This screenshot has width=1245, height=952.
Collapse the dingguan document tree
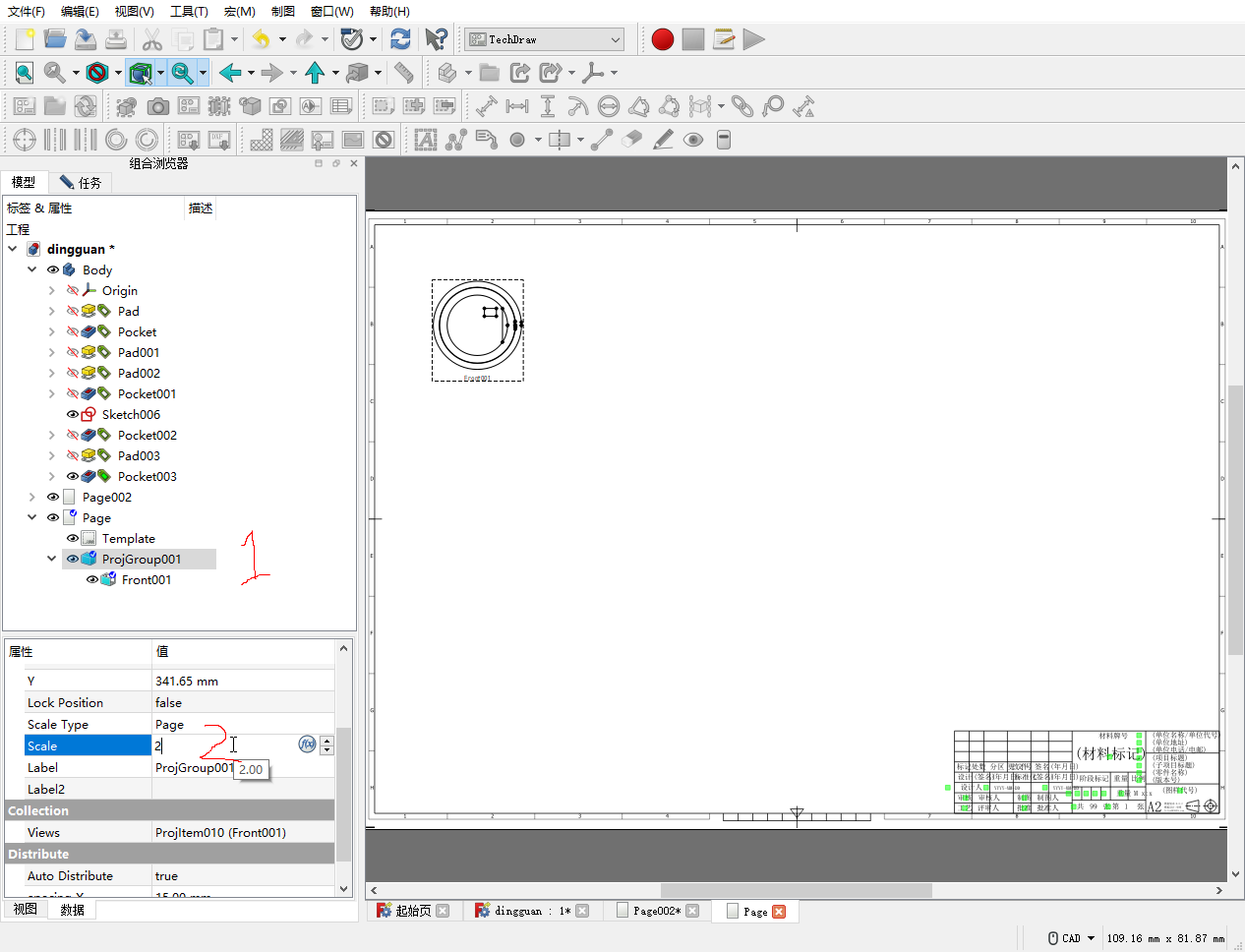(13, 249)
